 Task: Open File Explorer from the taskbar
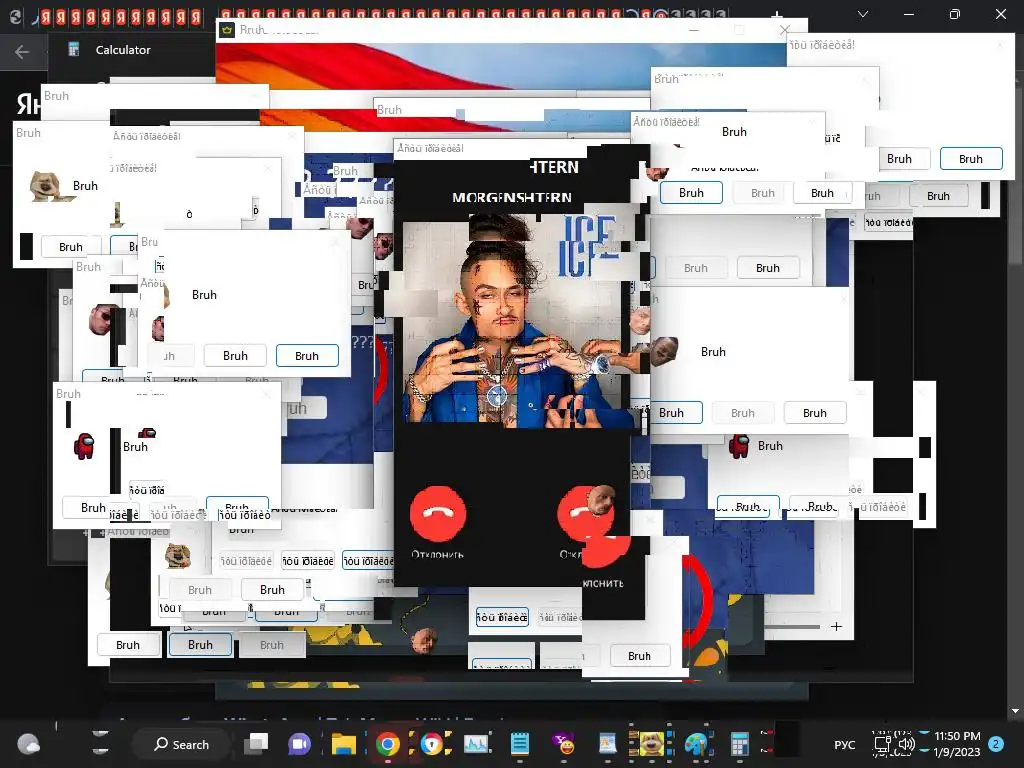[x=344, y=744]
